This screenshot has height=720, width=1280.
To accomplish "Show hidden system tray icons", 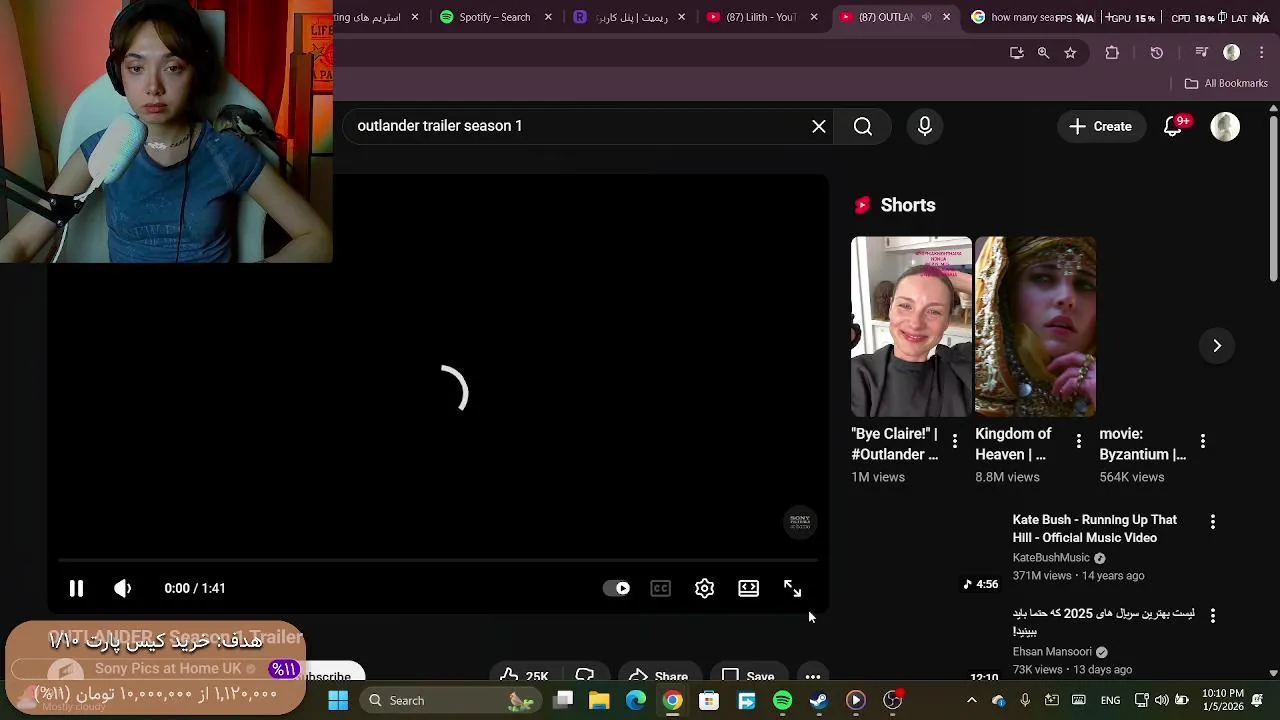I will point(972,700).
